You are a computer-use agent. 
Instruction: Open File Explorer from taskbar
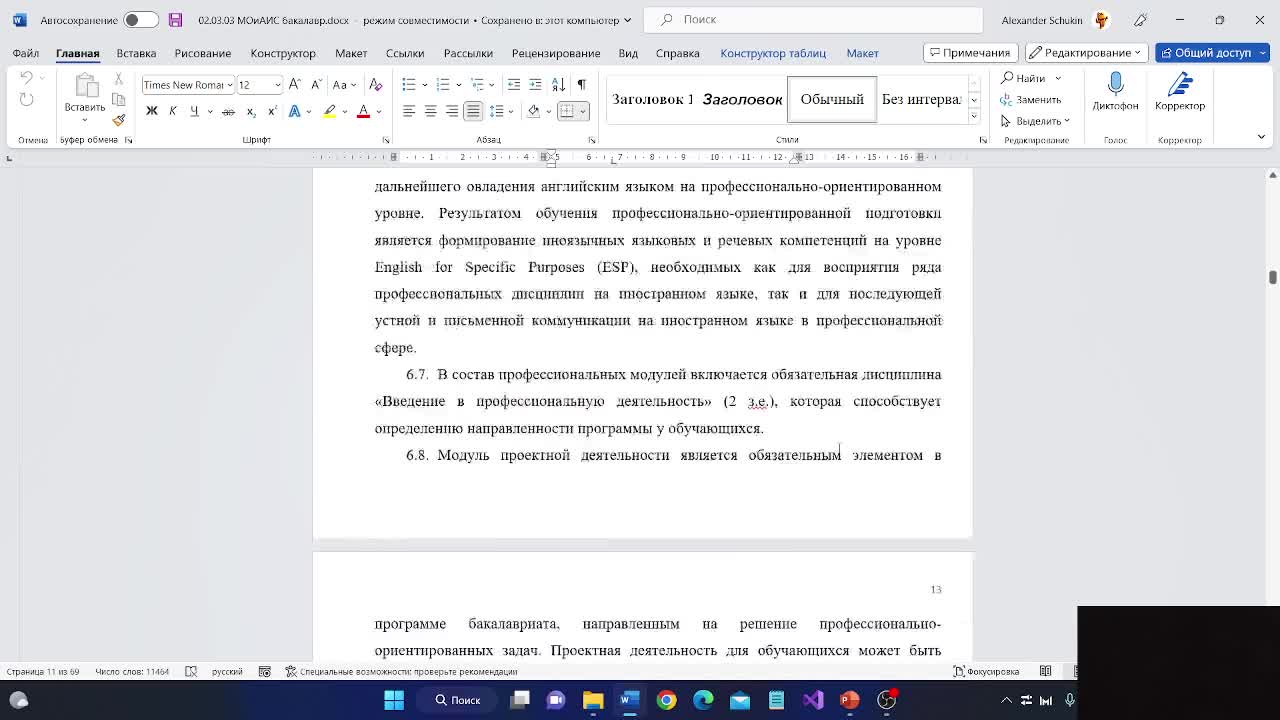point(593,700)
